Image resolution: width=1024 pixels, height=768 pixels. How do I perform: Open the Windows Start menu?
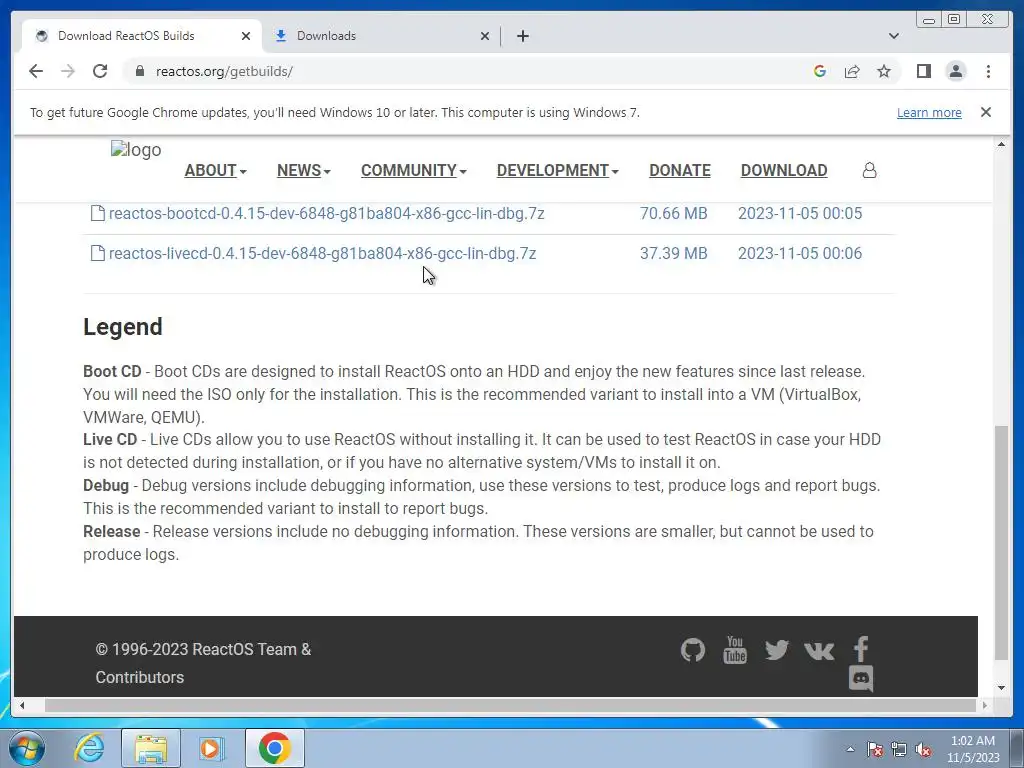26,748
